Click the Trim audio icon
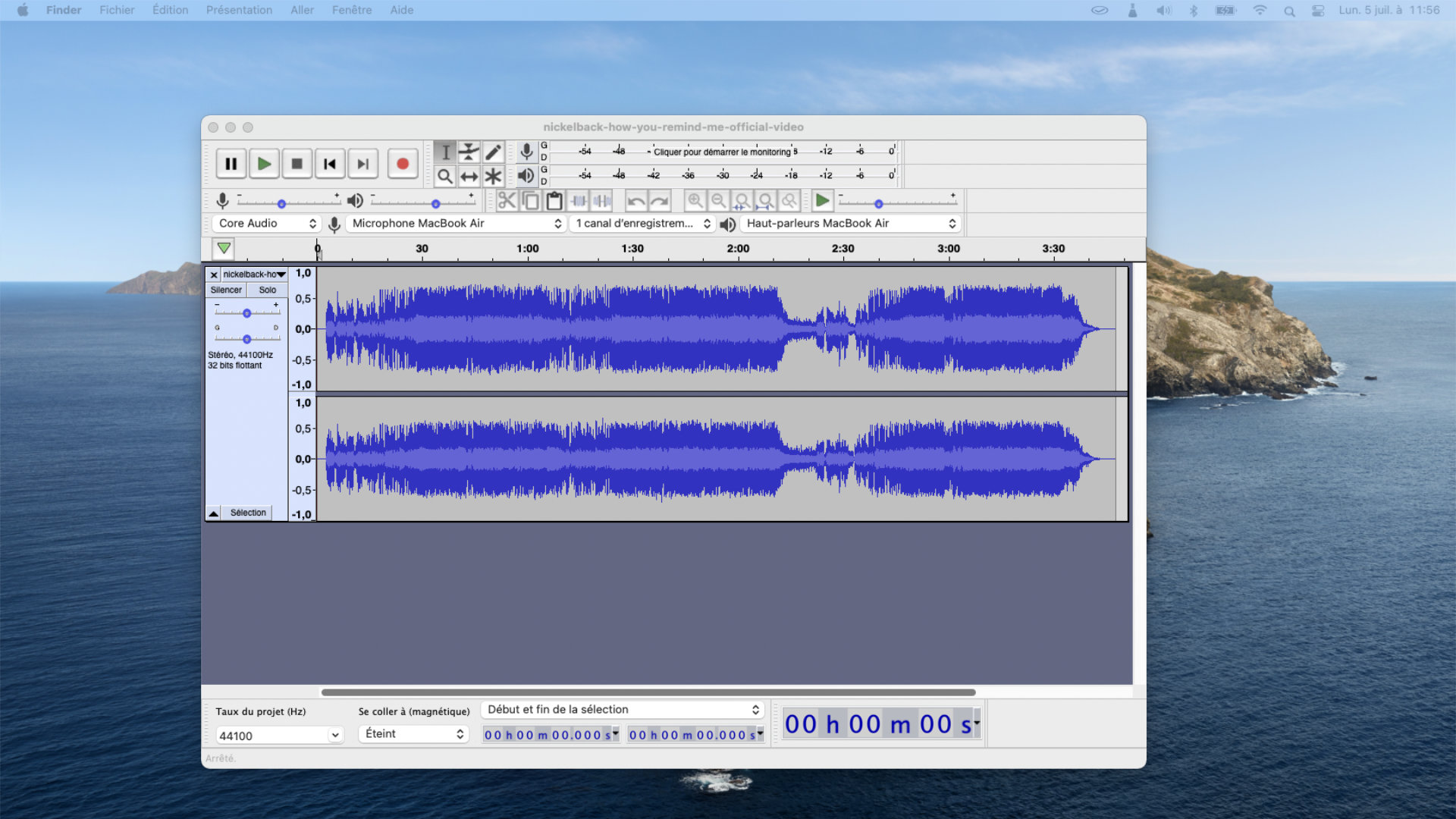Viewport: 1456px width, 819px height. click(579, 201)
